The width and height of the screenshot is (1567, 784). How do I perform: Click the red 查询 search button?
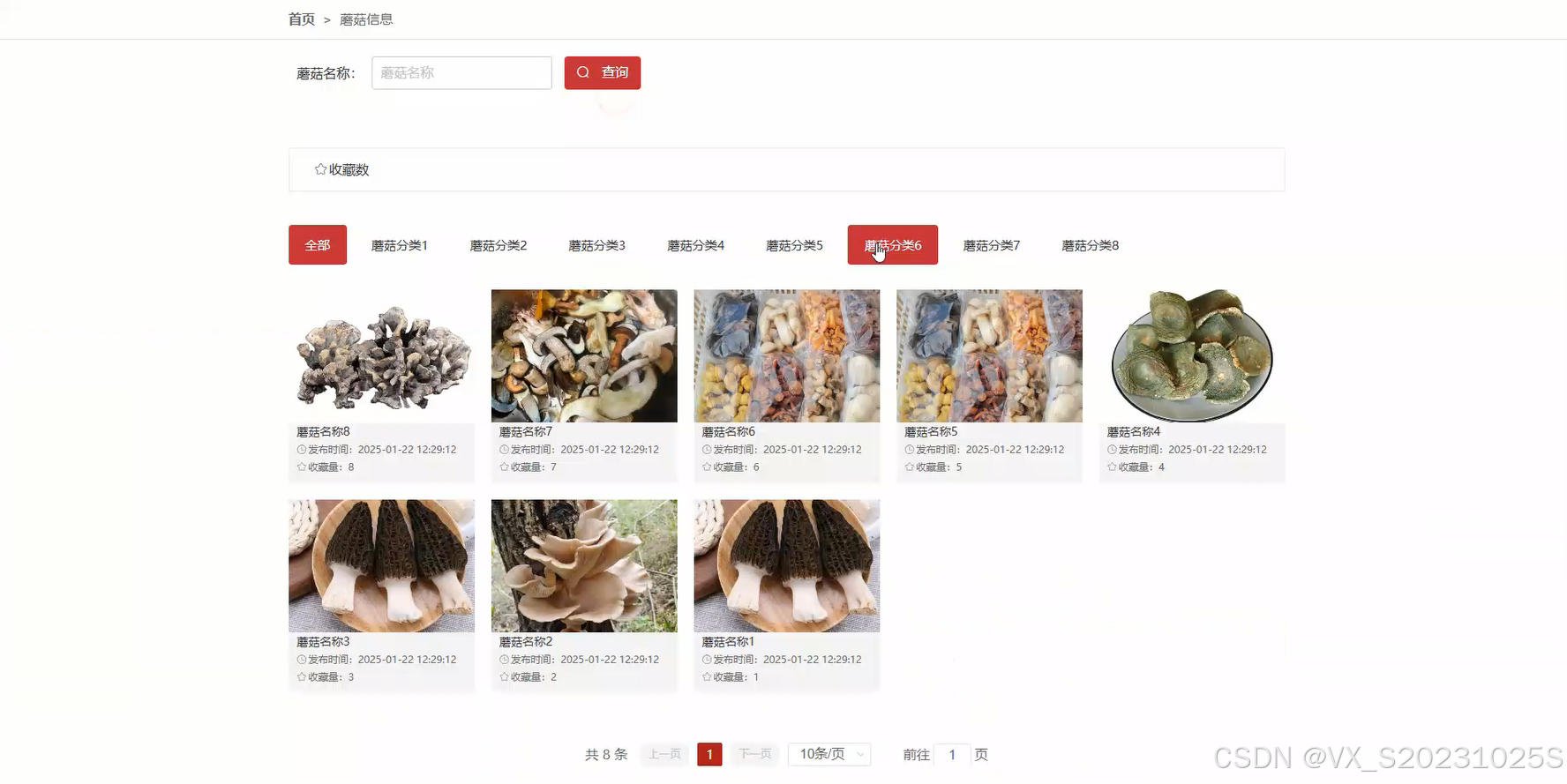pyautogui.click(x=603, y=73)
